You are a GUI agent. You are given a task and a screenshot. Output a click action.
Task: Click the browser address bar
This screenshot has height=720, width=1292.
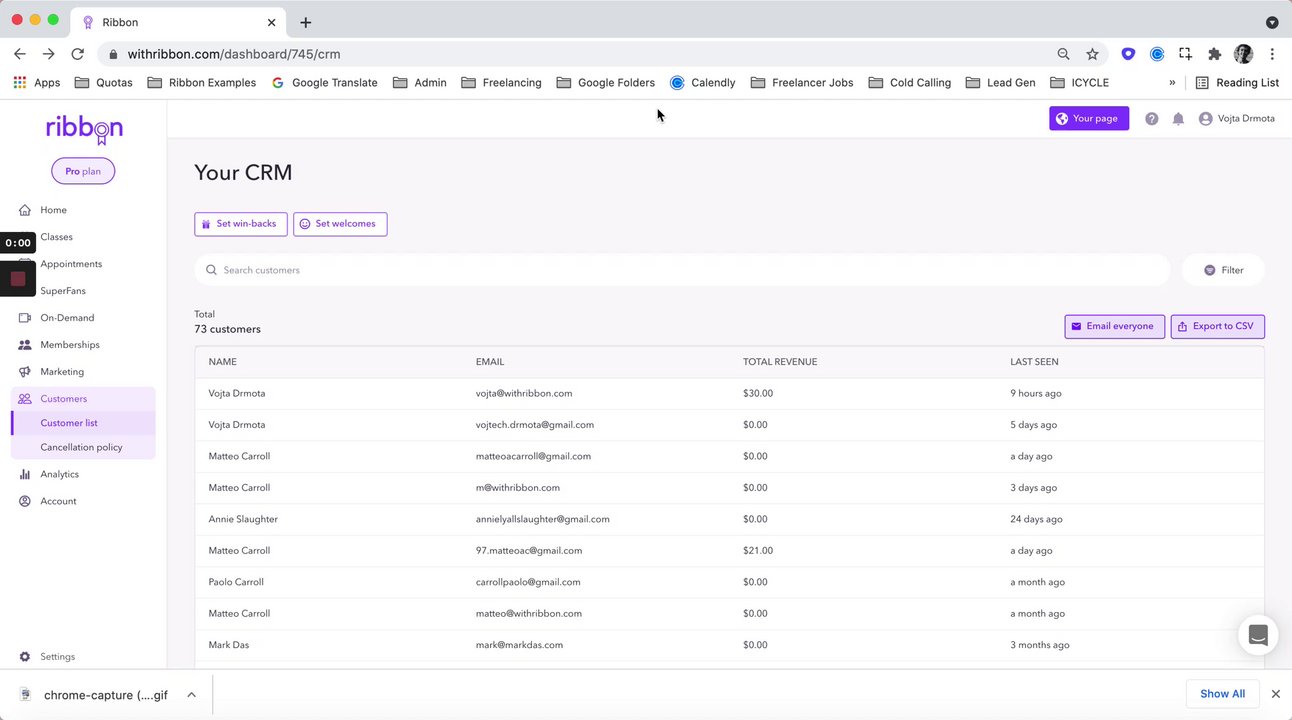click(x=580, y=54)
